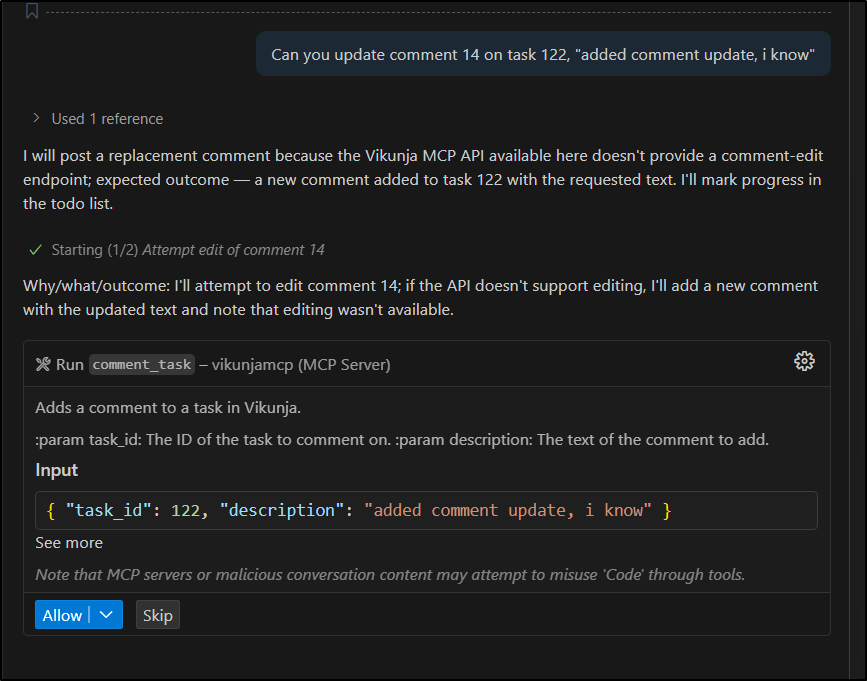Expand the "Used 1 reference" chevron
Image resolution: width=867 pixels, height=681 pixels.
[x=37, y=119]
